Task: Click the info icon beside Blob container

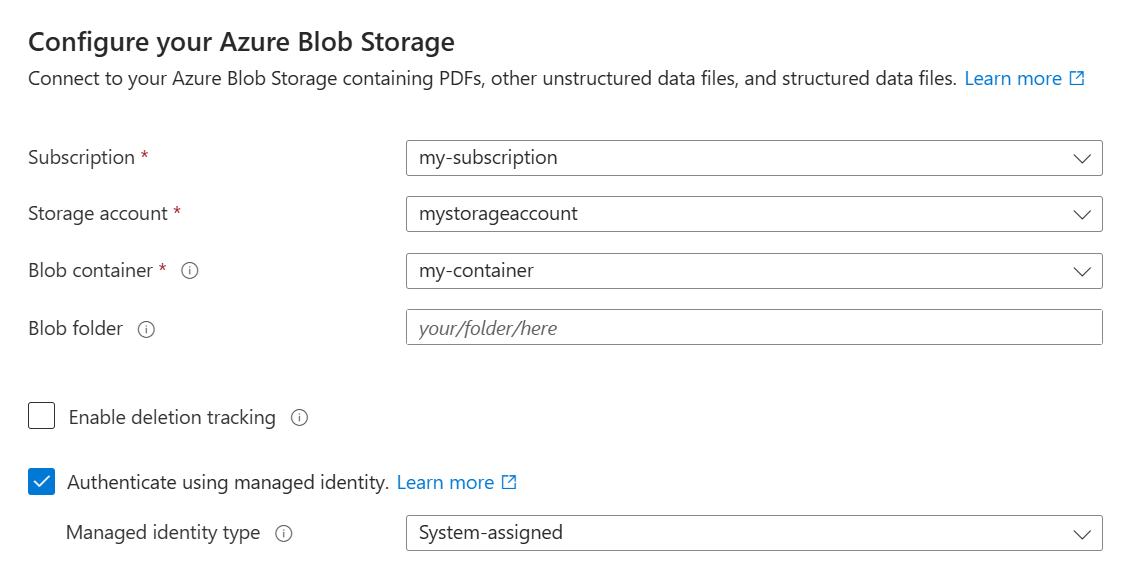Action: click(x=190, y=271)
